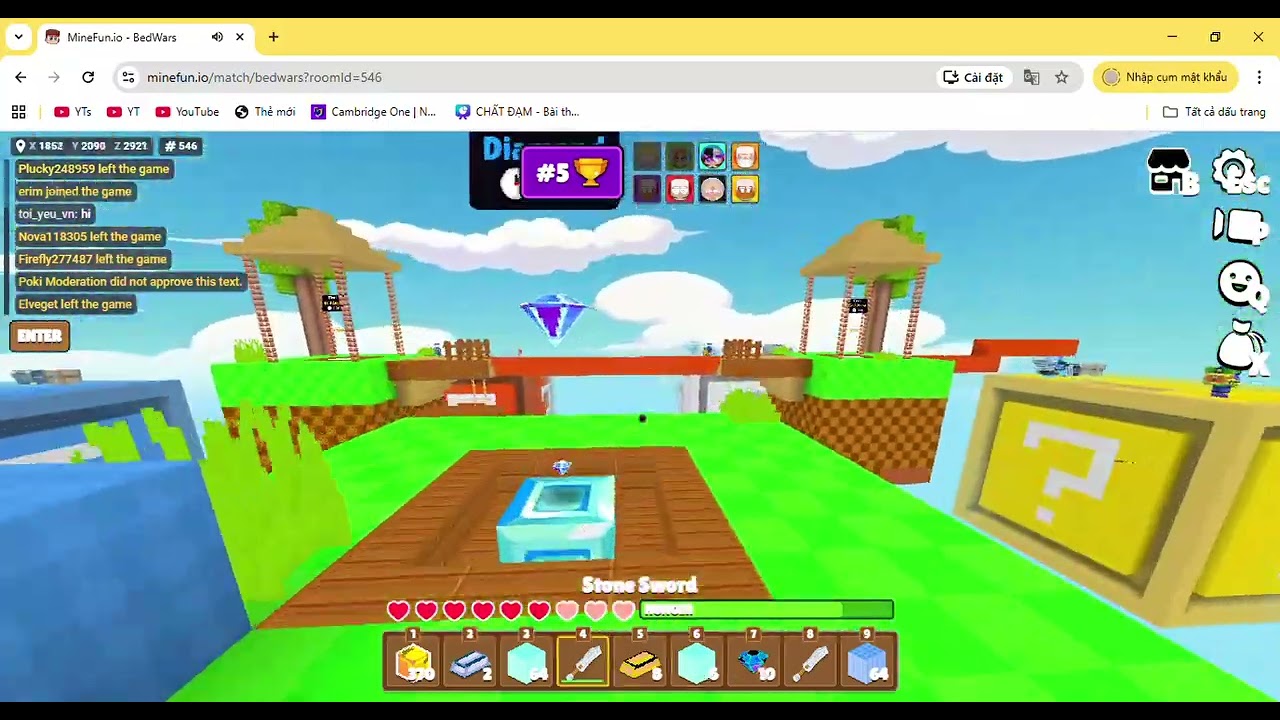Open the translate page icon

coord(1031,77)
